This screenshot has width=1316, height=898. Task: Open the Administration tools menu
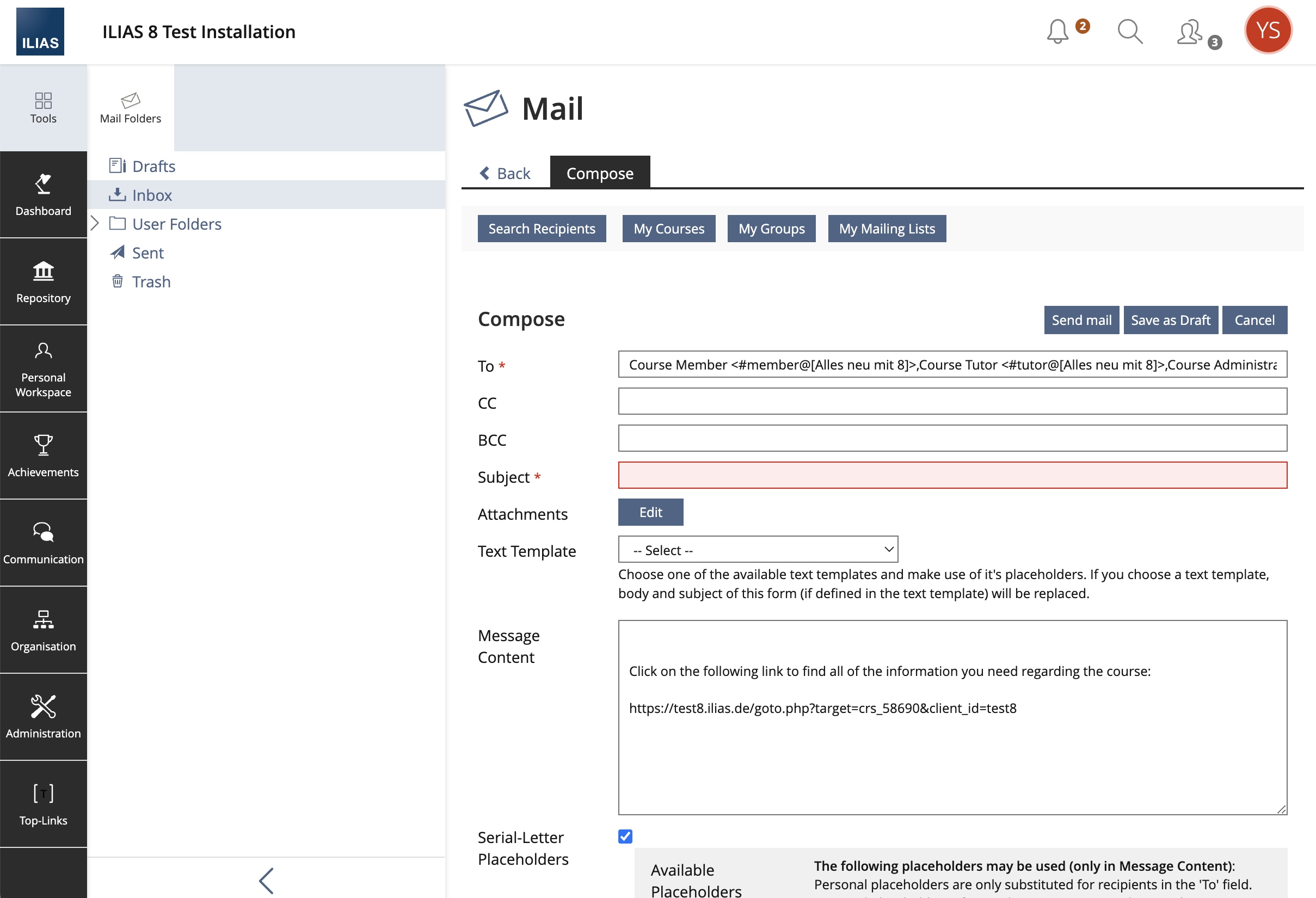[44, 716]
